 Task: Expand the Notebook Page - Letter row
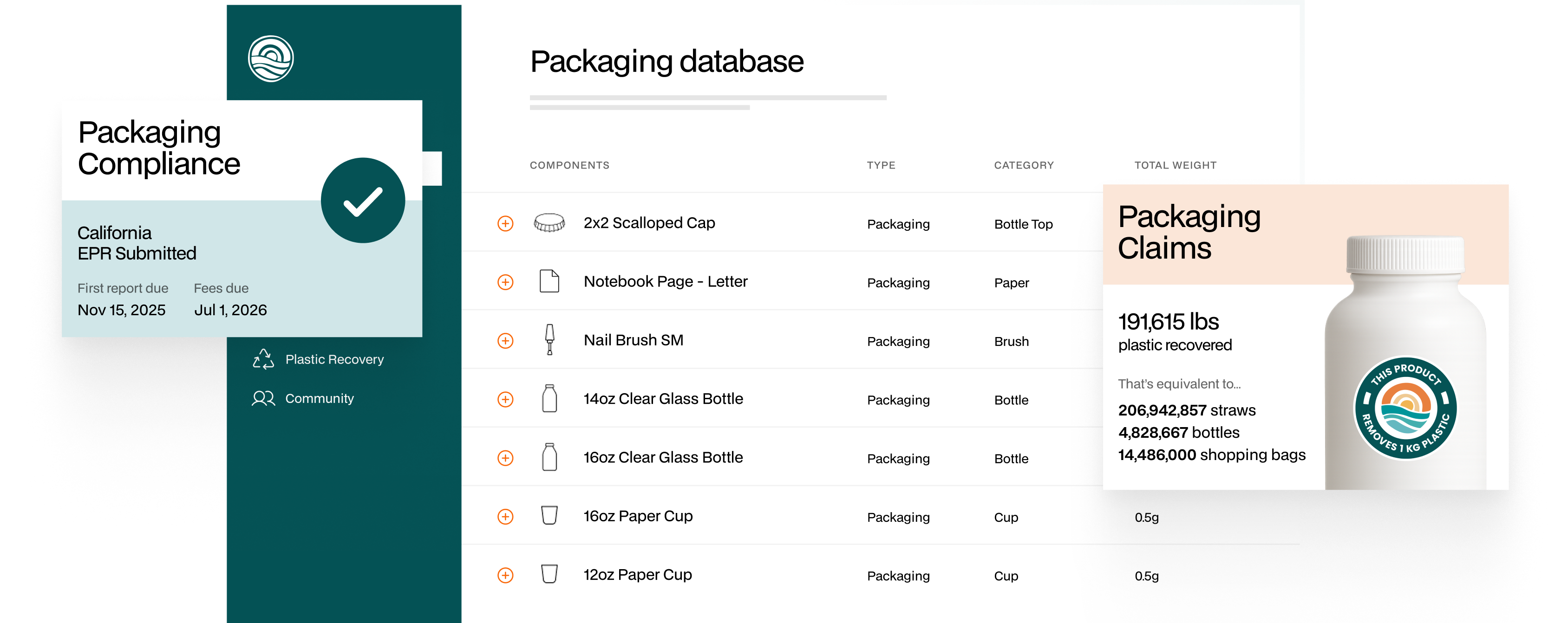(505, 282)
